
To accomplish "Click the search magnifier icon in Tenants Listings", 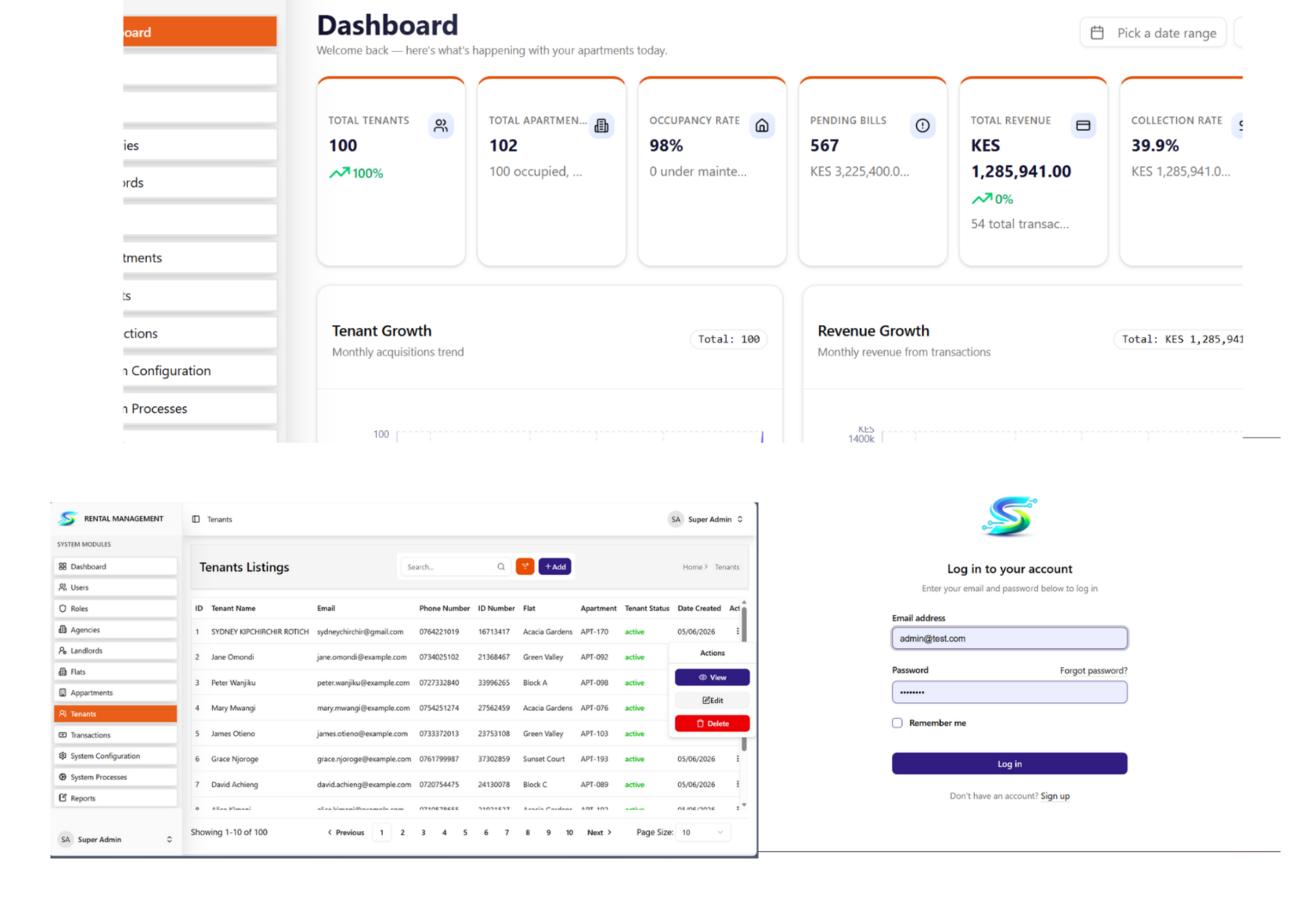I will 501,567.
